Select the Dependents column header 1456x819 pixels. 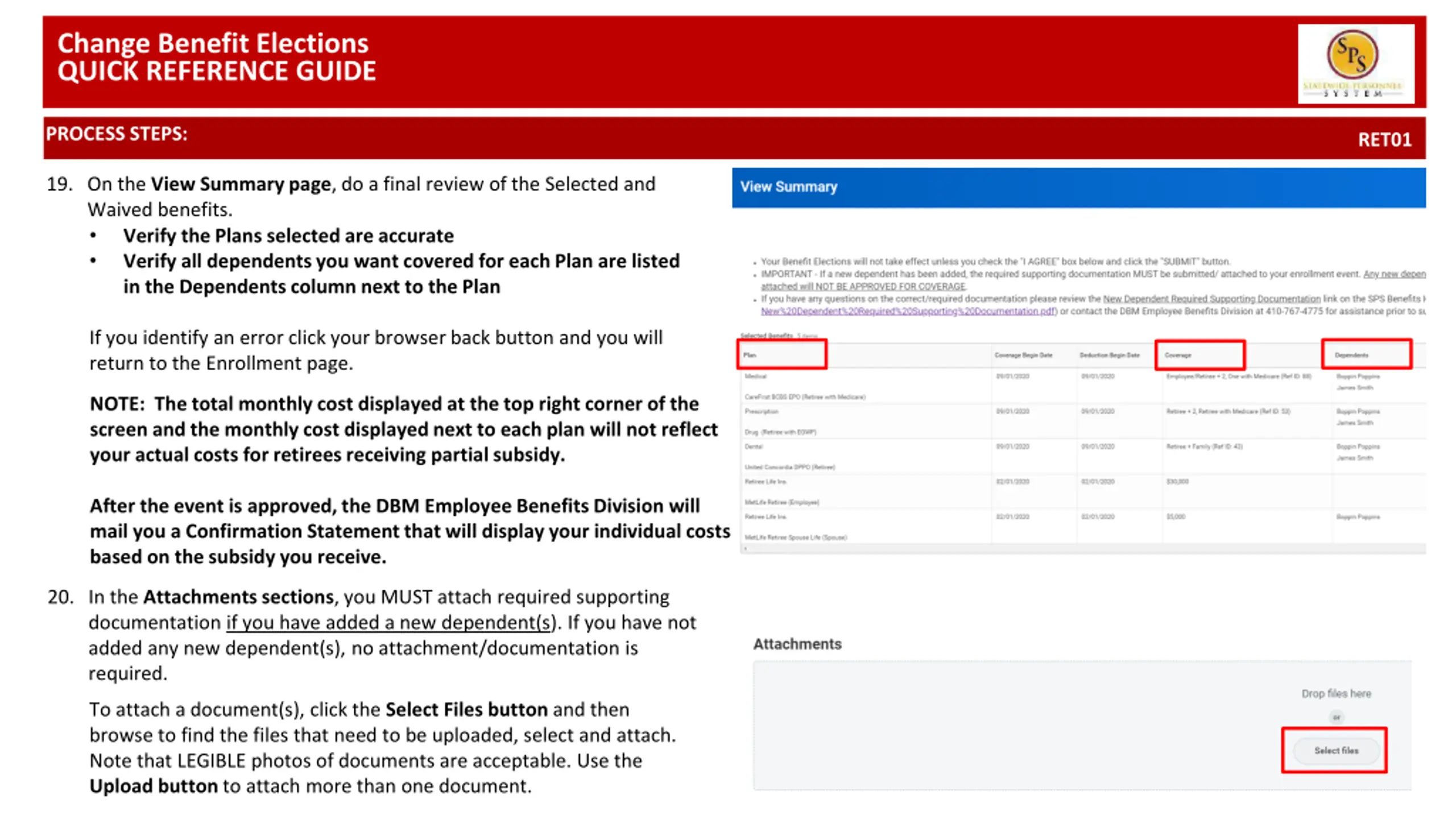tap(1351, 355)
